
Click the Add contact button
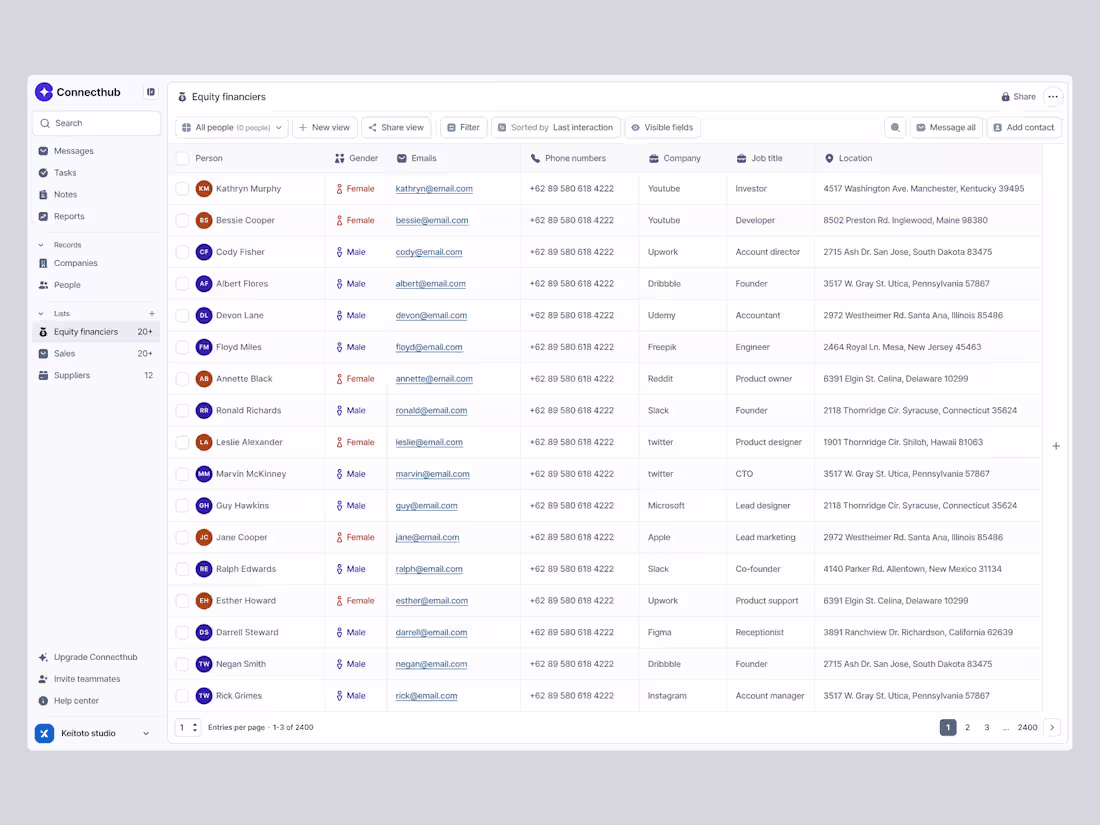1023,127
